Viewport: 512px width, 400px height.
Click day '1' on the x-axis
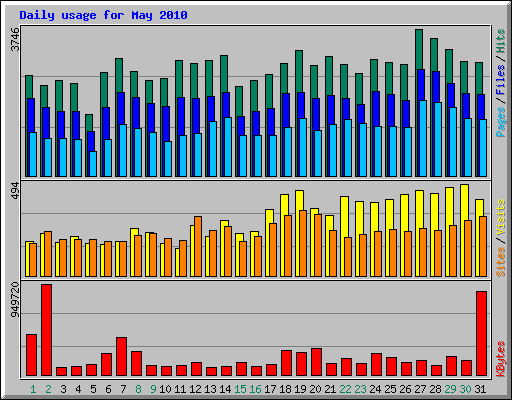33,389
